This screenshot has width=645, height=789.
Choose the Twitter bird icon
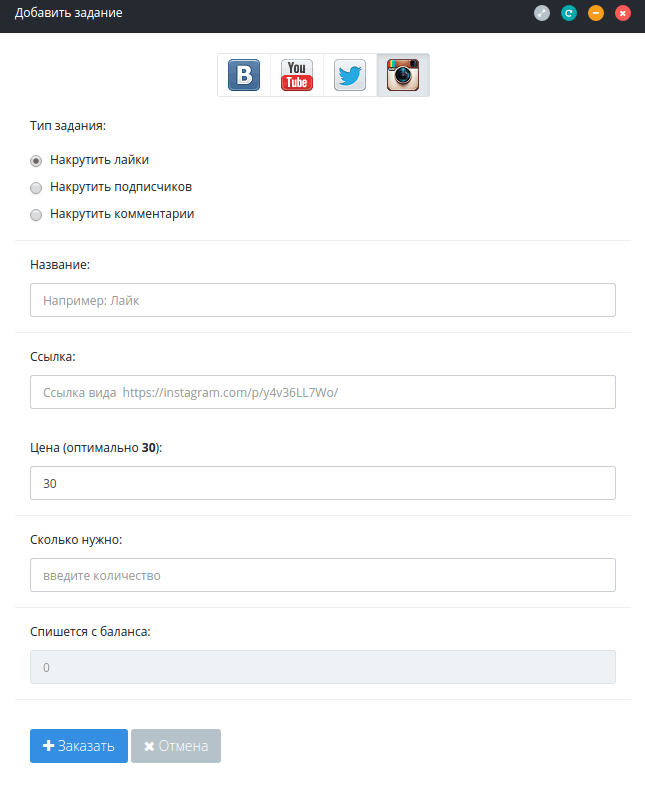pyautogui.click(x=350, y=75)
